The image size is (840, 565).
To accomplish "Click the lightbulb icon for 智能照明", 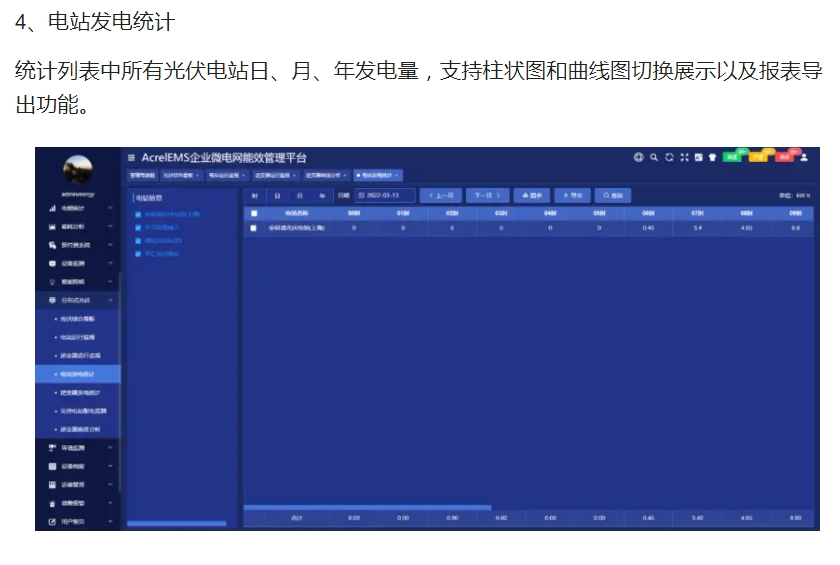I will click(52, 282).
